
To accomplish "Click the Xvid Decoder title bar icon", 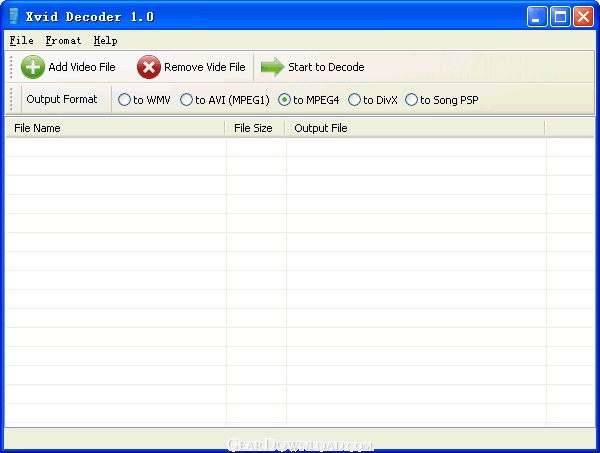I will tap(14, 16).
